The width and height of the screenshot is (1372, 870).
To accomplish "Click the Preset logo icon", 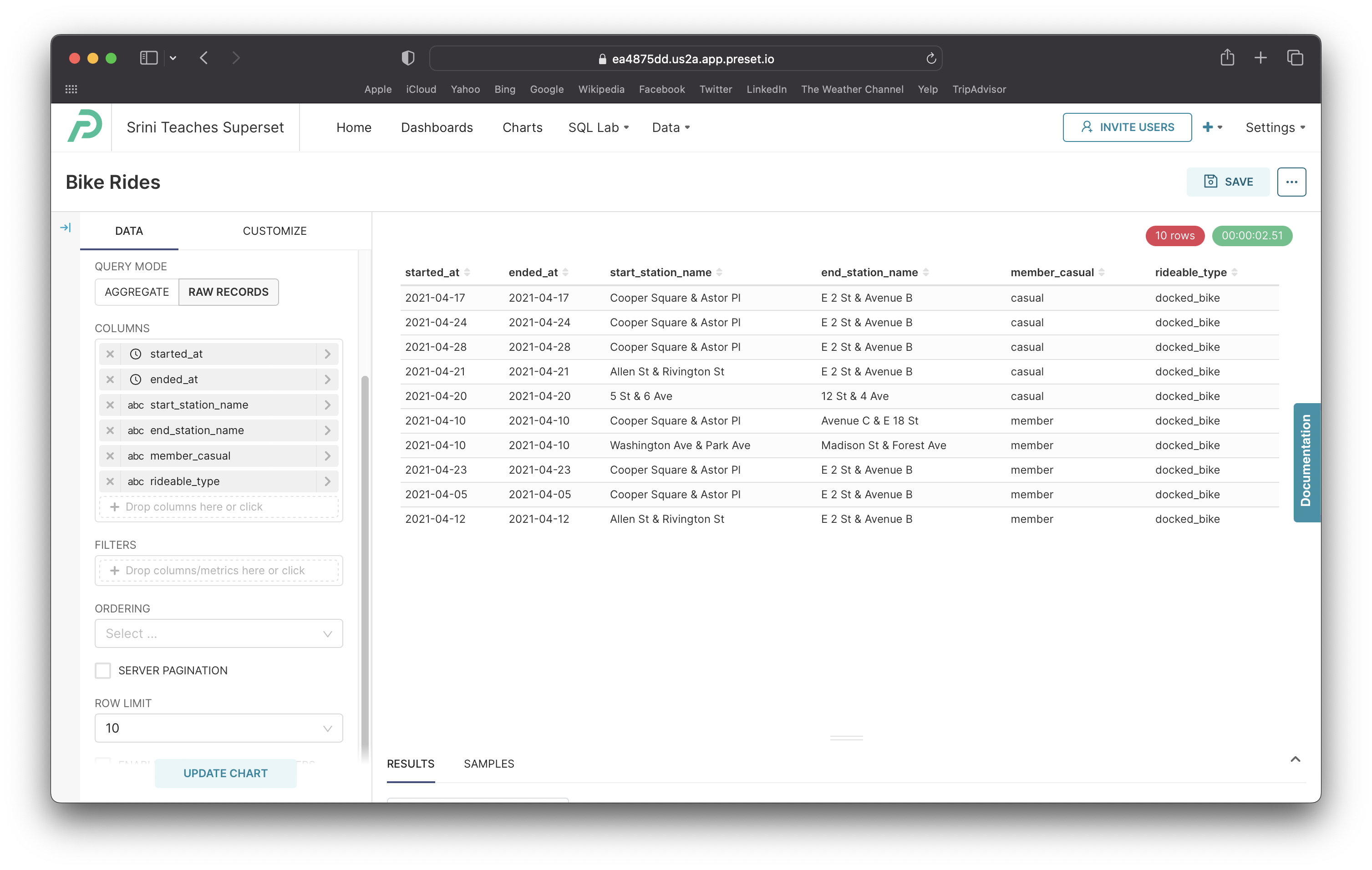I will click(85, 126).
